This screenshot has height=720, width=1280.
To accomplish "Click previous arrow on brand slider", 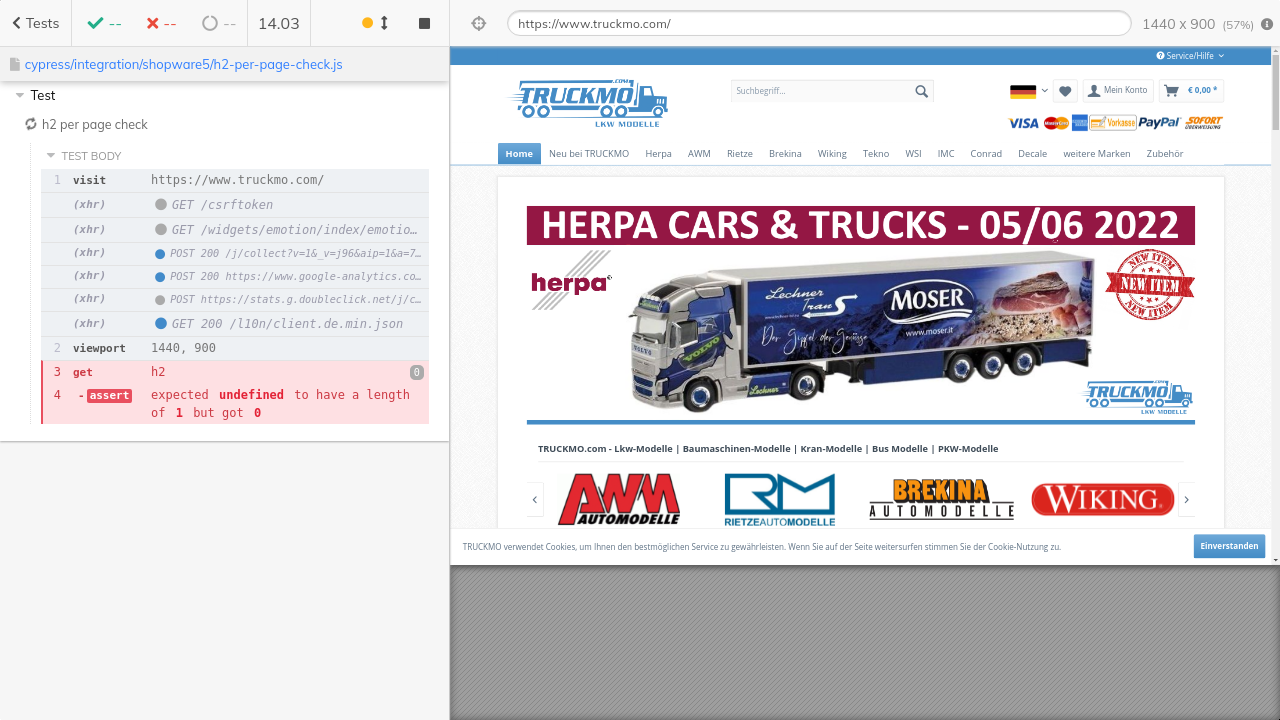I will (535, 499).
